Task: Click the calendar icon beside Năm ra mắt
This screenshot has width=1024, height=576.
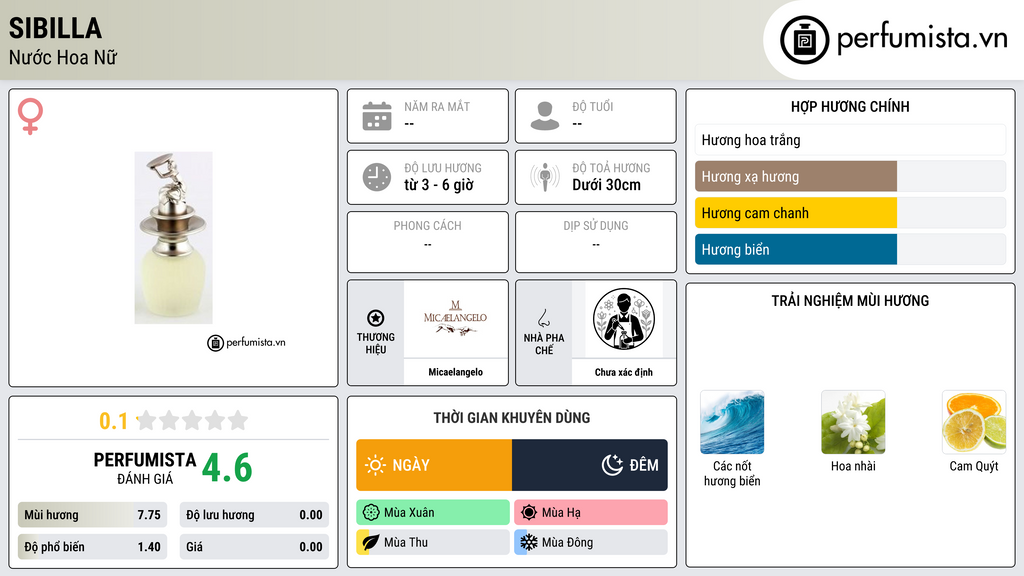Action: (x=377, y=116)
